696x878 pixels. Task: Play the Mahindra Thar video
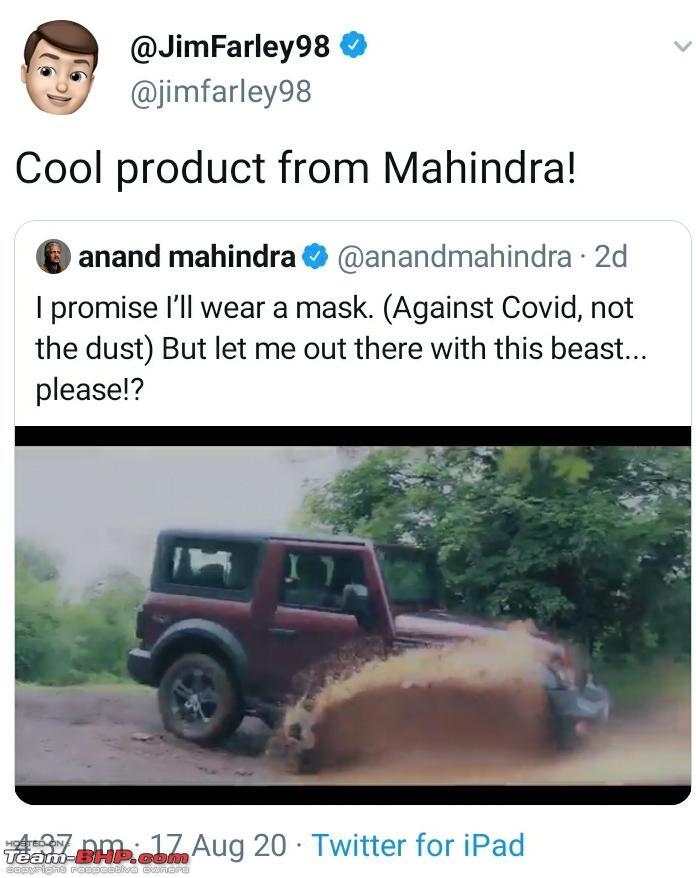point(353,615)
